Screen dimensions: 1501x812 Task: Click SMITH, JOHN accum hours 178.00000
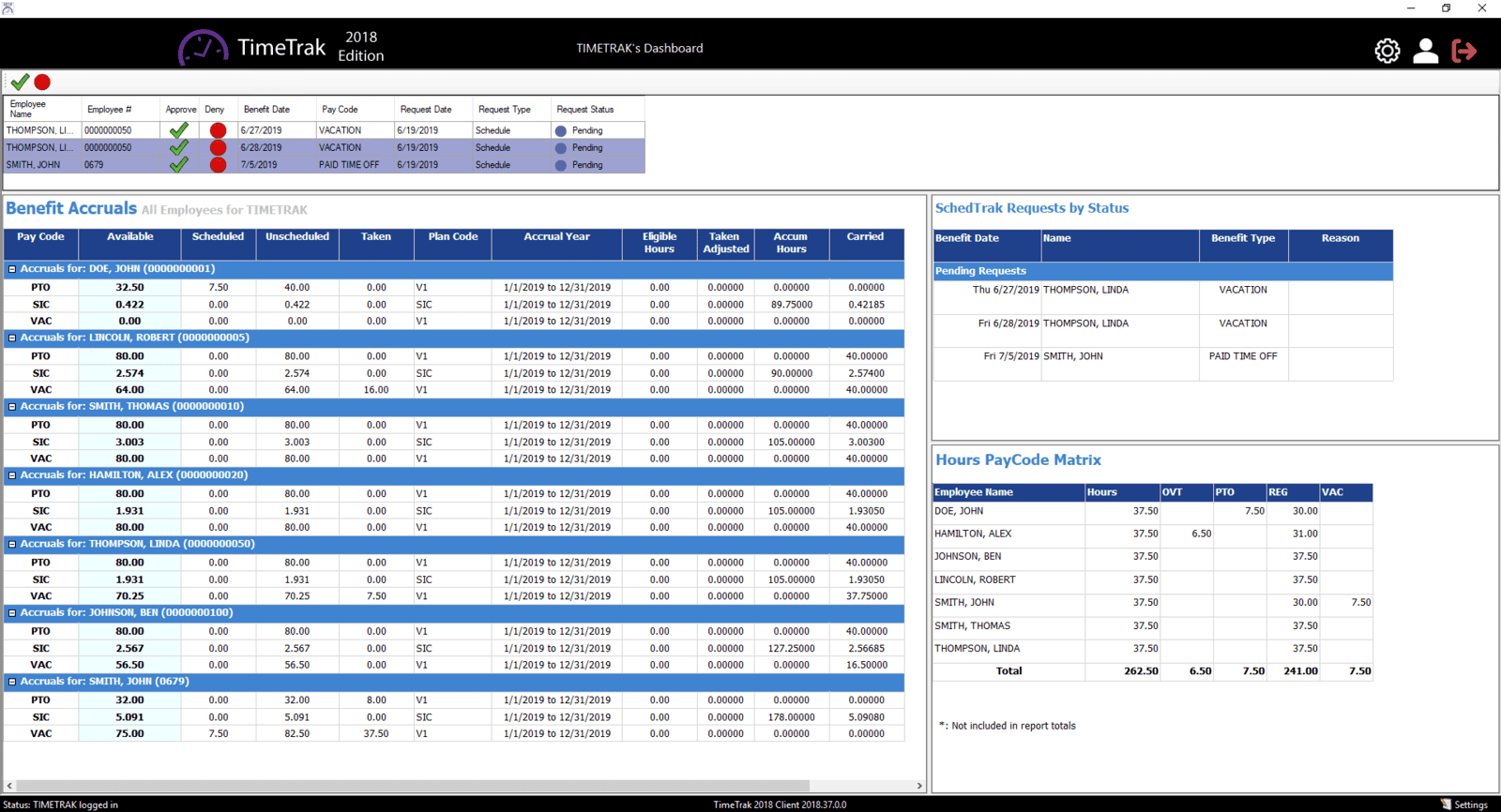[x=791, y=717]
